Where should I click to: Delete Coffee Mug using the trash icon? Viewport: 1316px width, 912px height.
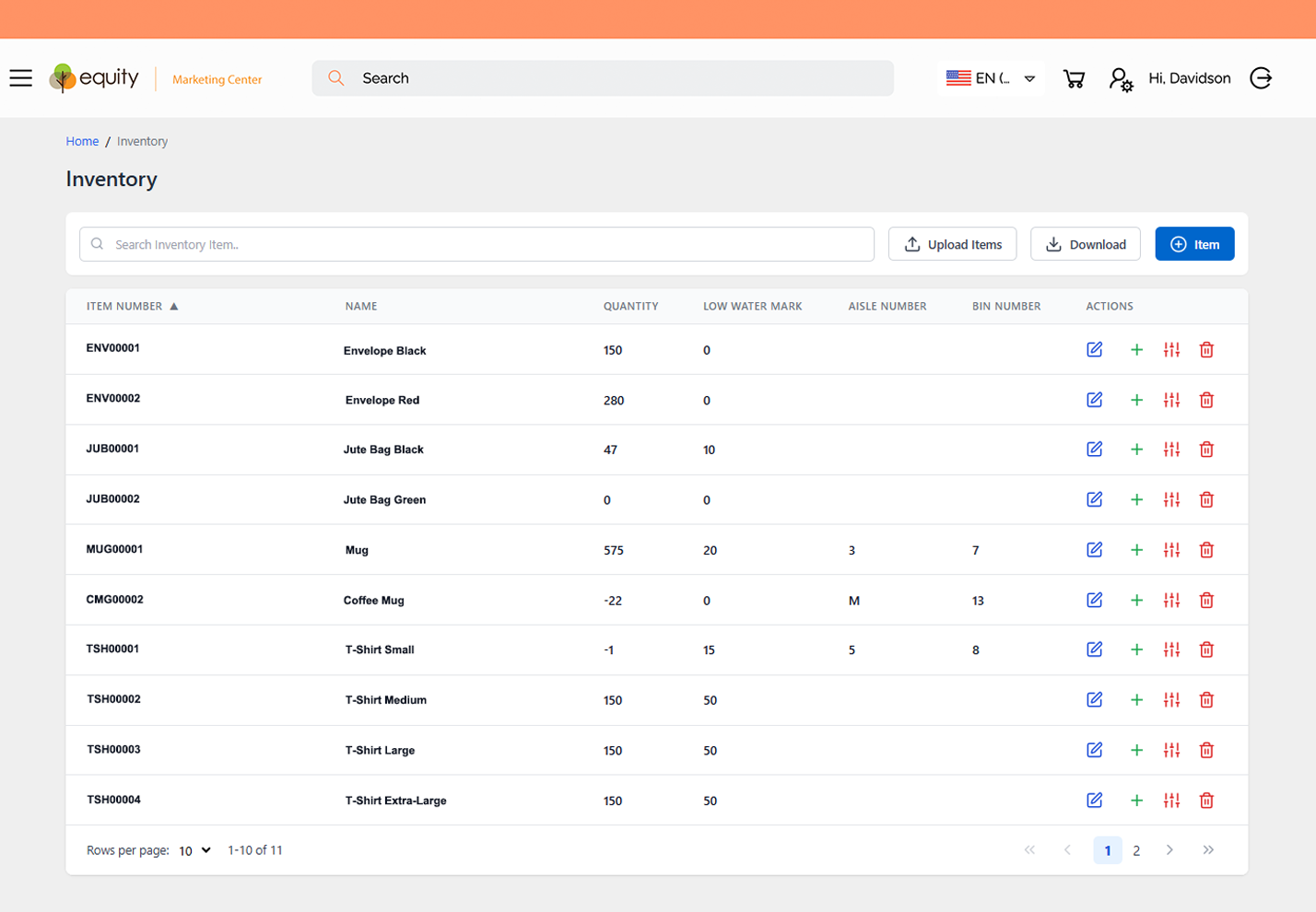coord(1206,600)
